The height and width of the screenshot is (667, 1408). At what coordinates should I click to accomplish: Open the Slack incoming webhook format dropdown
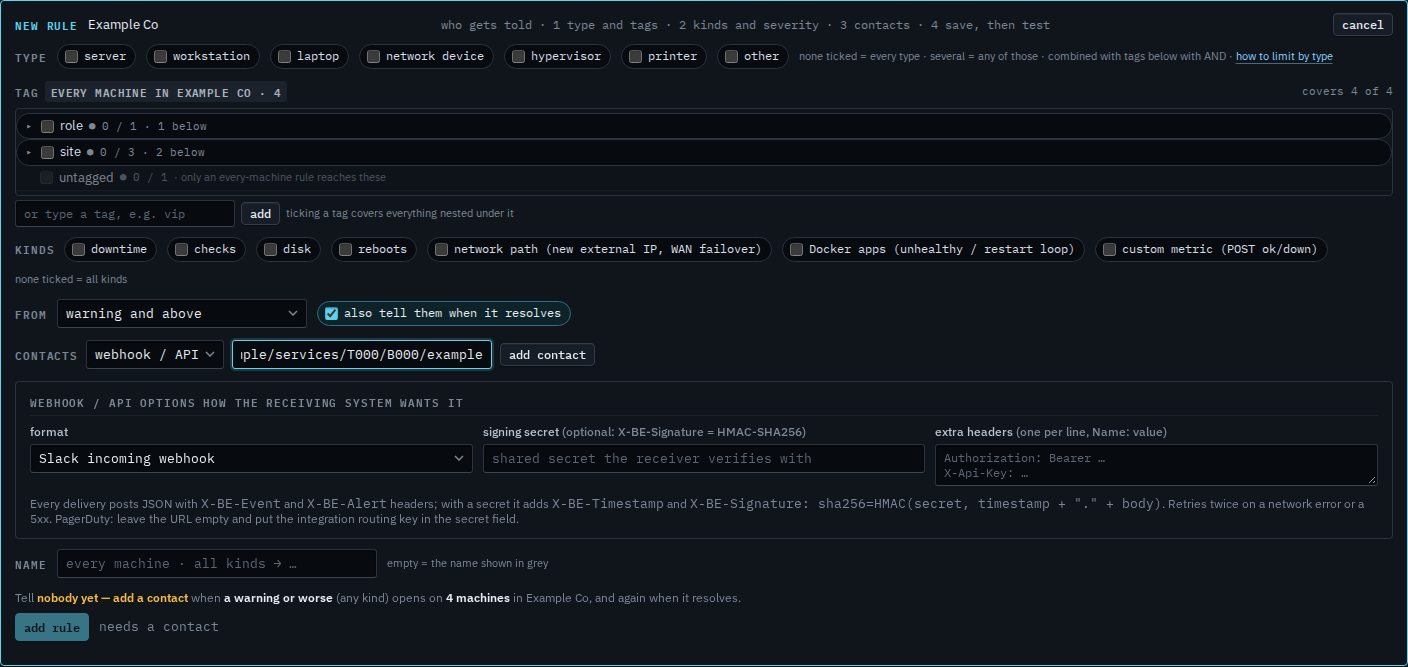point(251,458)
